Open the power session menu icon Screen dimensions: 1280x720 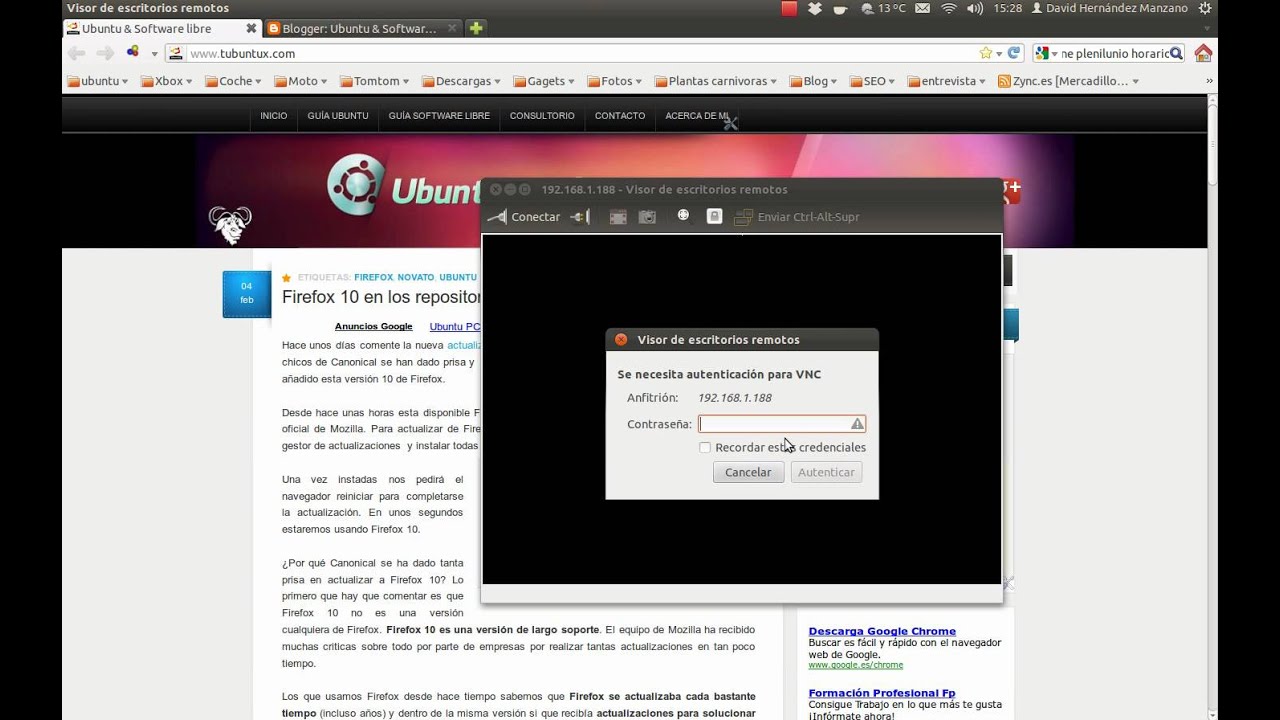1205,8
